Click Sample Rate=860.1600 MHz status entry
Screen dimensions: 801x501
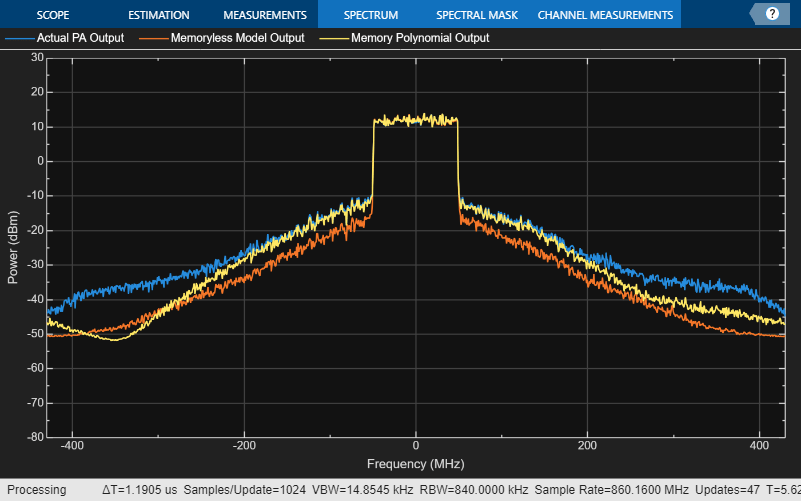click(x=611, y=490)
